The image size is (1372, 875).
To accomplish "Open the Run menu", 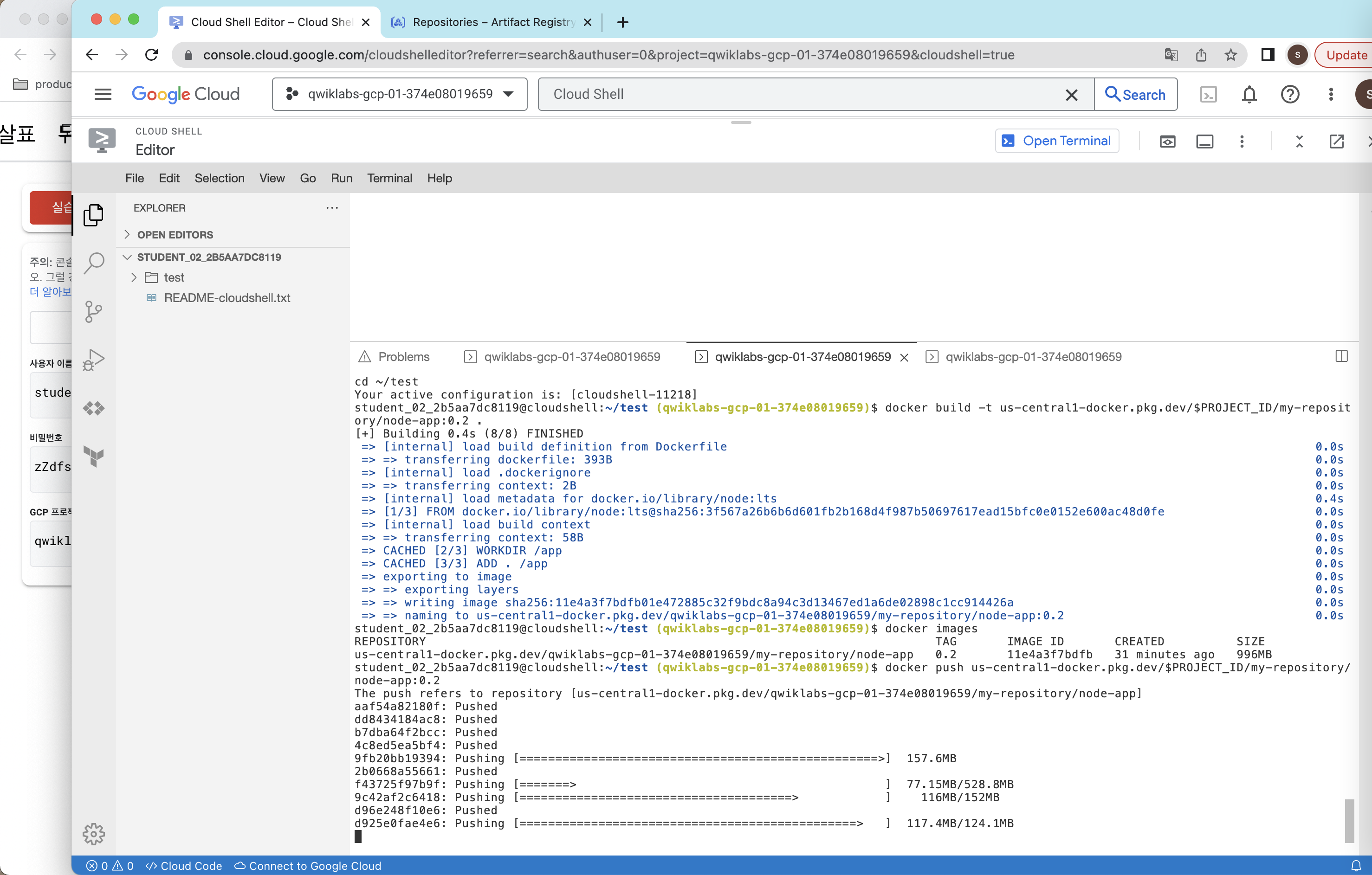I will tap(341, 178).
